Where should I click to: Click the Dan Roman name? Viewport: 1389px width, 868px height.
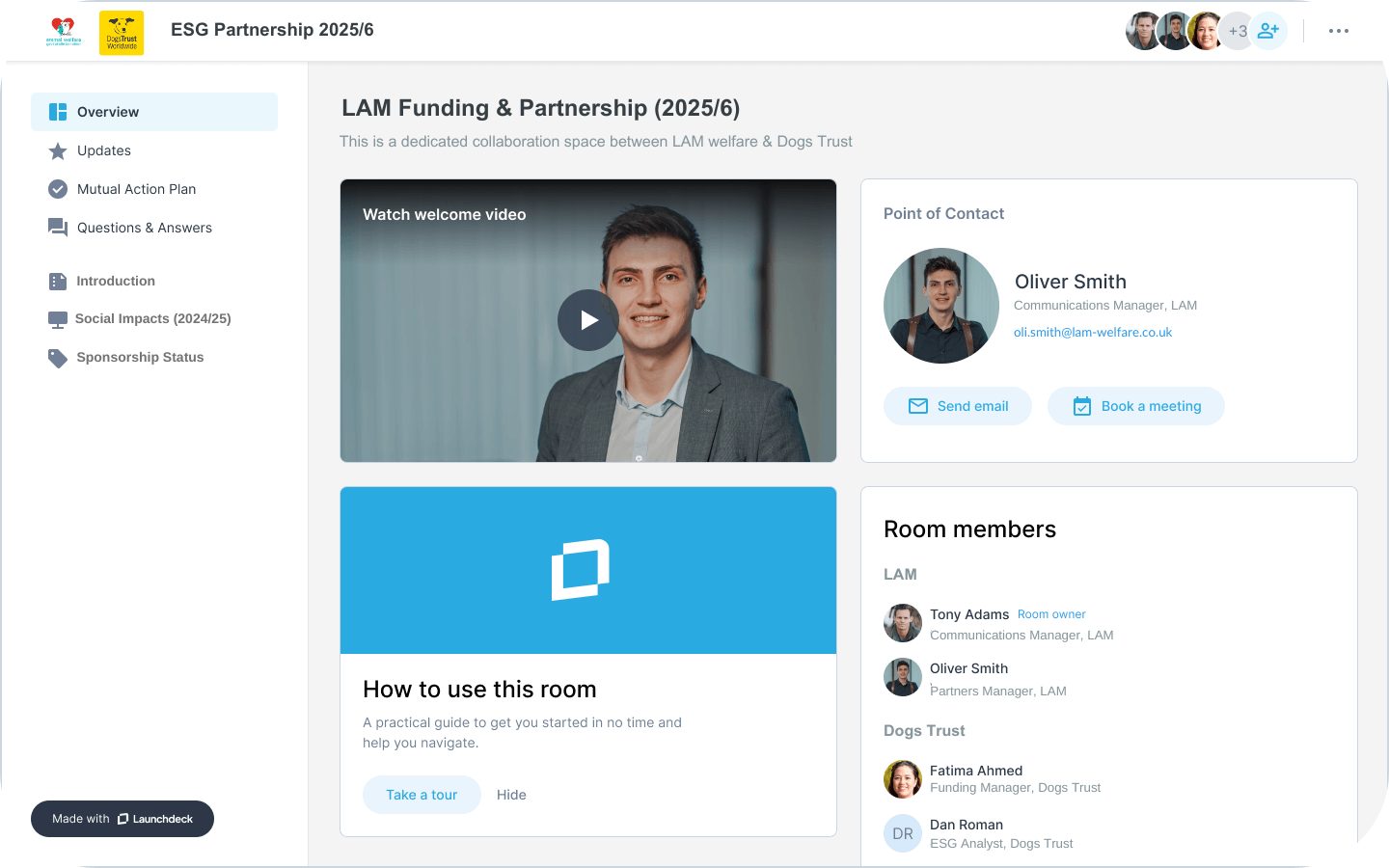point(967,825)
